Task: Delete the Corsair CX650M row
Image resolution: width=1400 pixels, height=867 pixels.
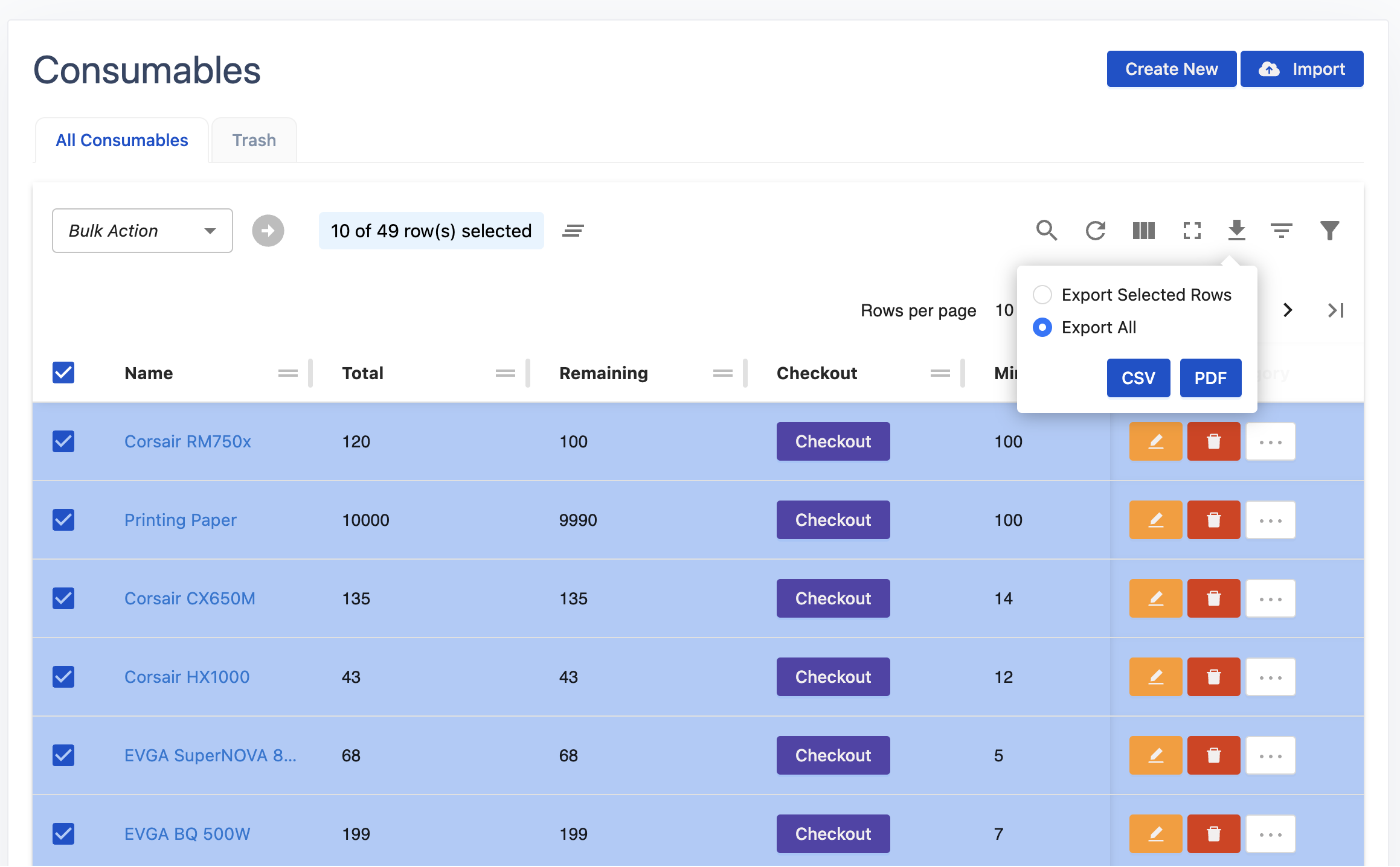Action: (x=1213, y=598)
